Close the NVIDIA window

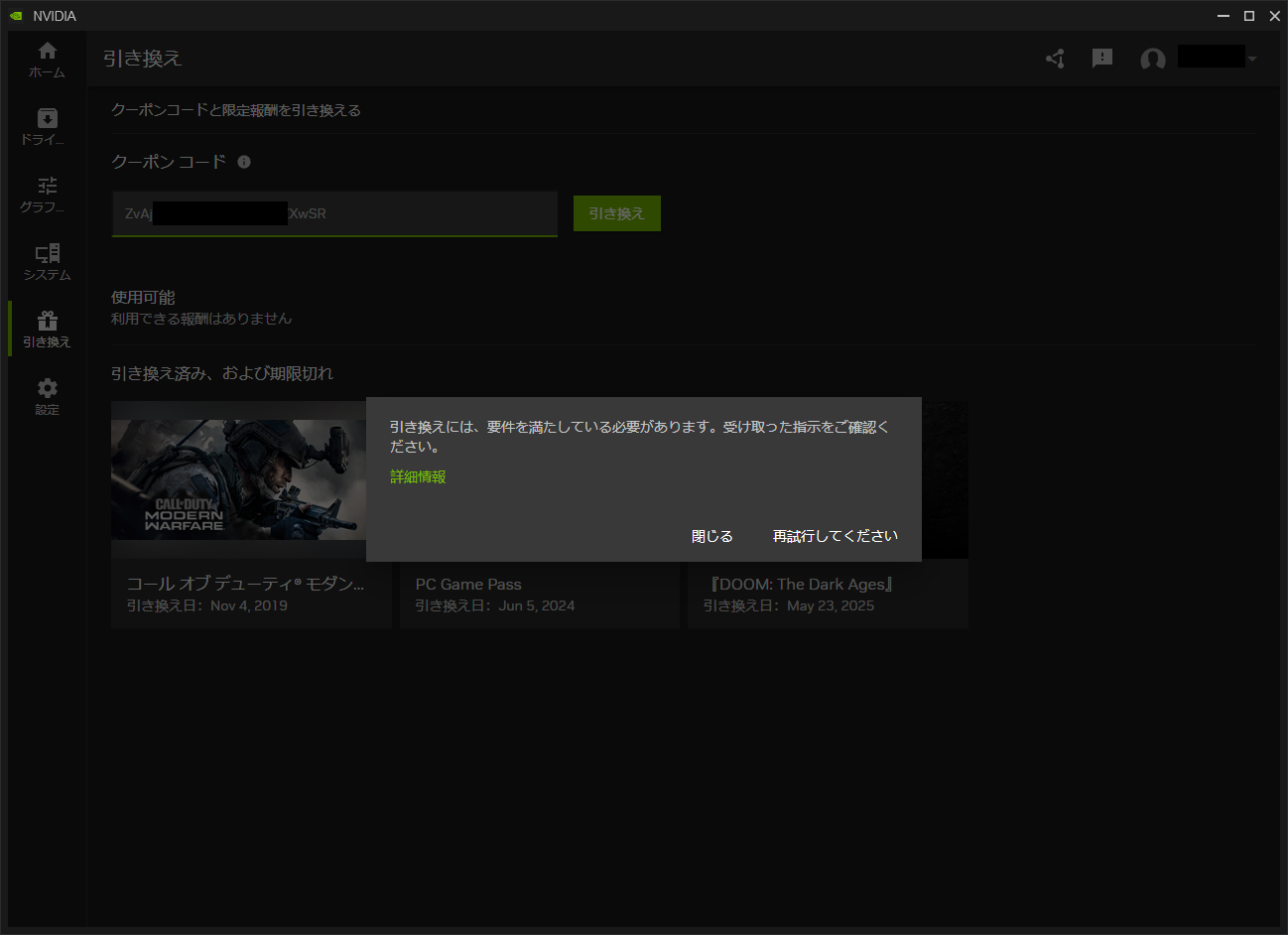click(x=1275, y=16)
